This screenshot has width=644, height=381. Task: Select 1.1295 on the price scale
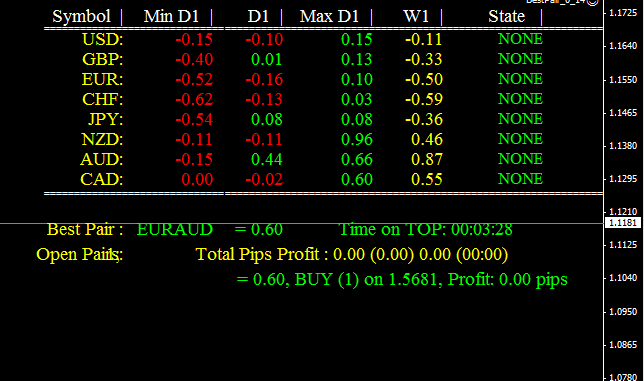pos(623,179)
